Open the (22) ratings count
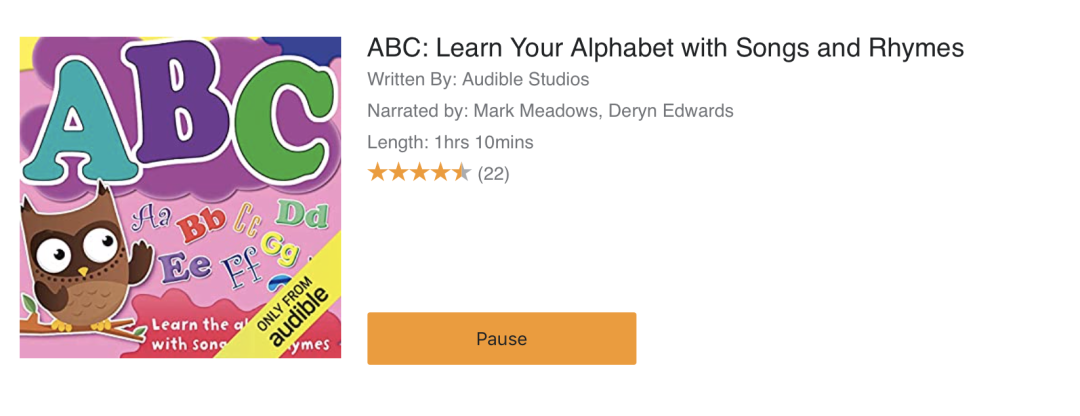The width and height of the screenshot is (1080, 416). click(x=494, y=174)
